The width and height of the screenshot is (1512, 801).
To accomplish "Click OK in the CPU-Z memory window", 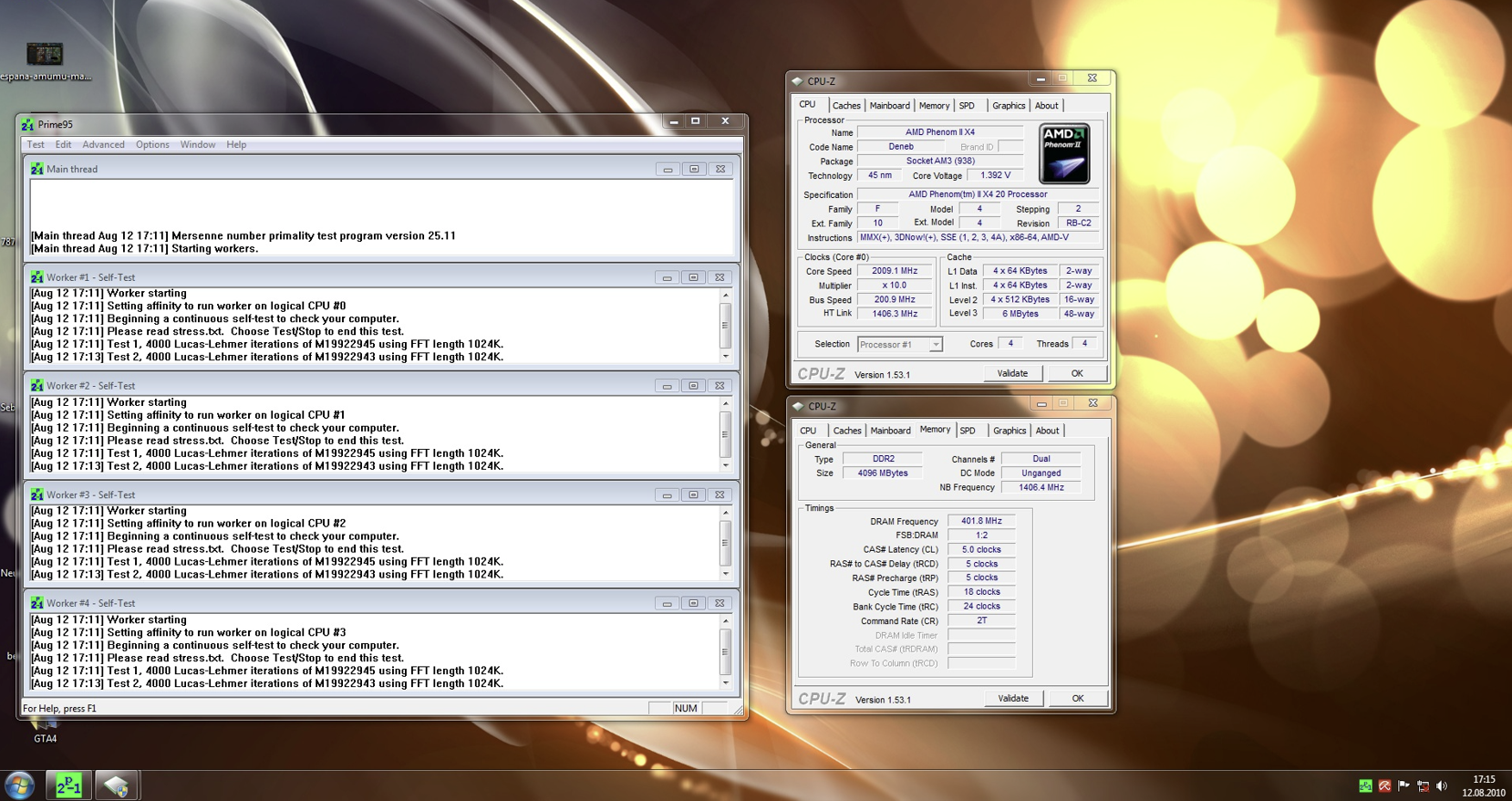I will [x=1078, y=698].
